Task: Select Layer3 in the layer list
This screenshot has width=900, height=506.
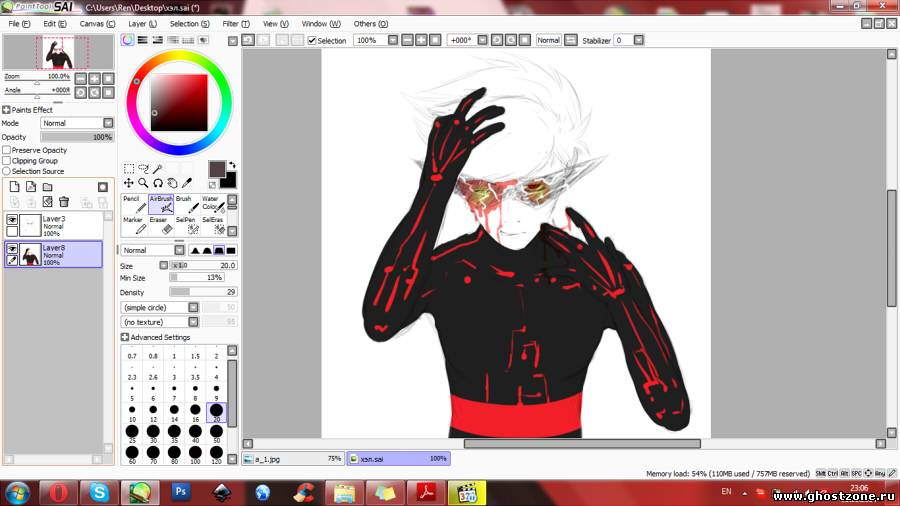Action: click(53, 225)
